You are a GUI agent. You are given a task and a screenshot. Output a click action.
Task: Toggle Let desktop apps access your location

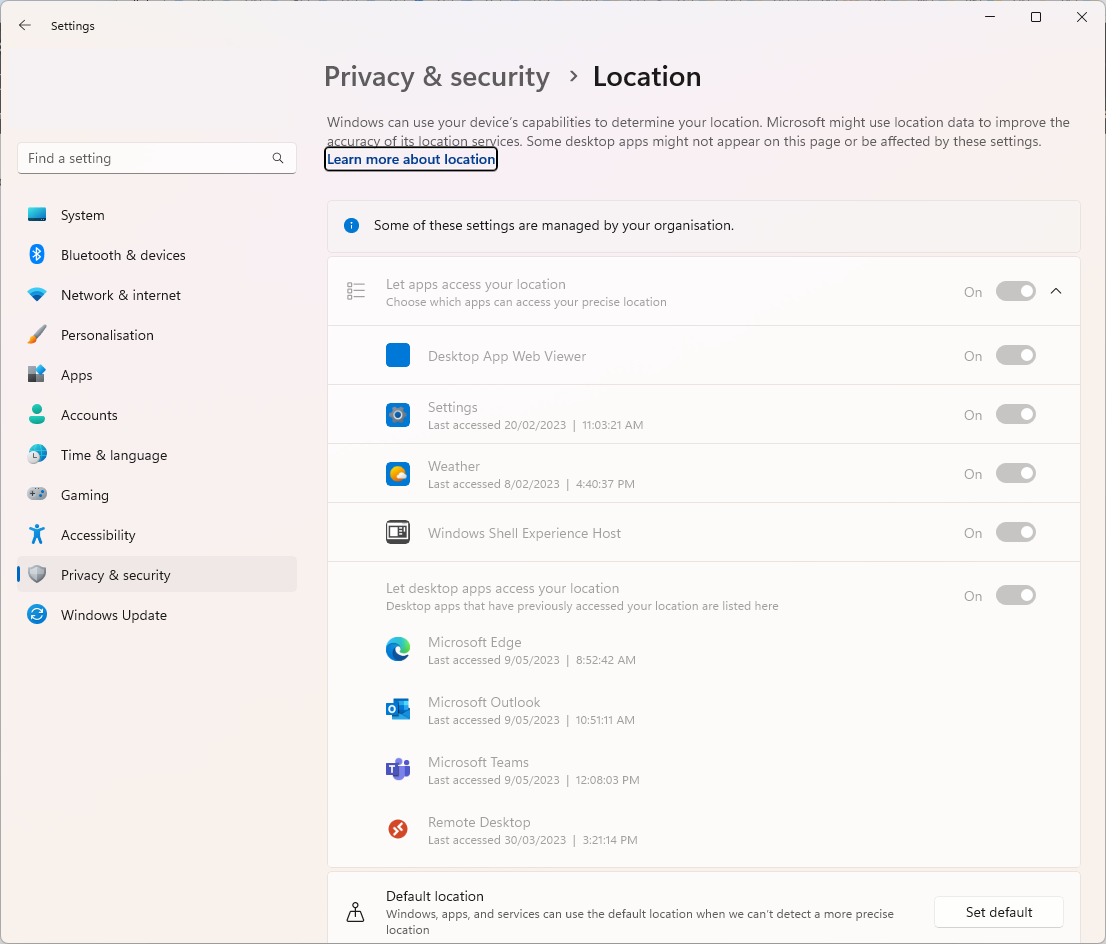coord(1016,595)
